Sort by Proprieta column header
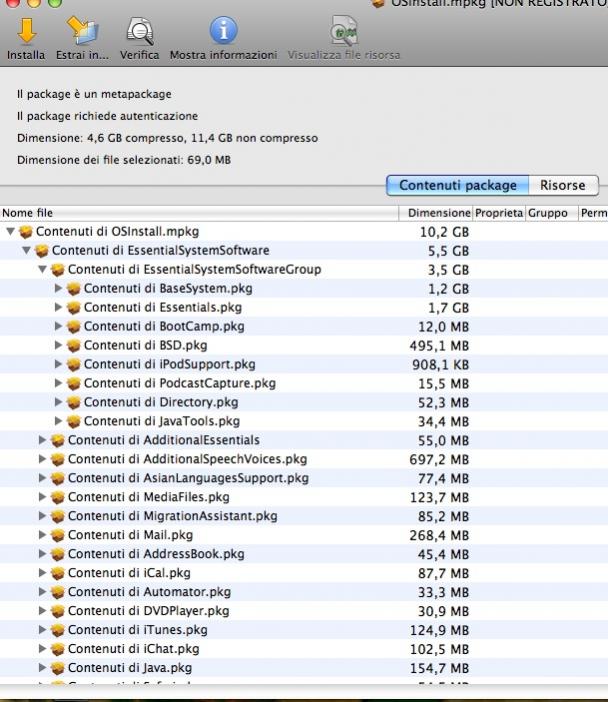The height and width of the screenshot is (702, 608). coord(499,213)
